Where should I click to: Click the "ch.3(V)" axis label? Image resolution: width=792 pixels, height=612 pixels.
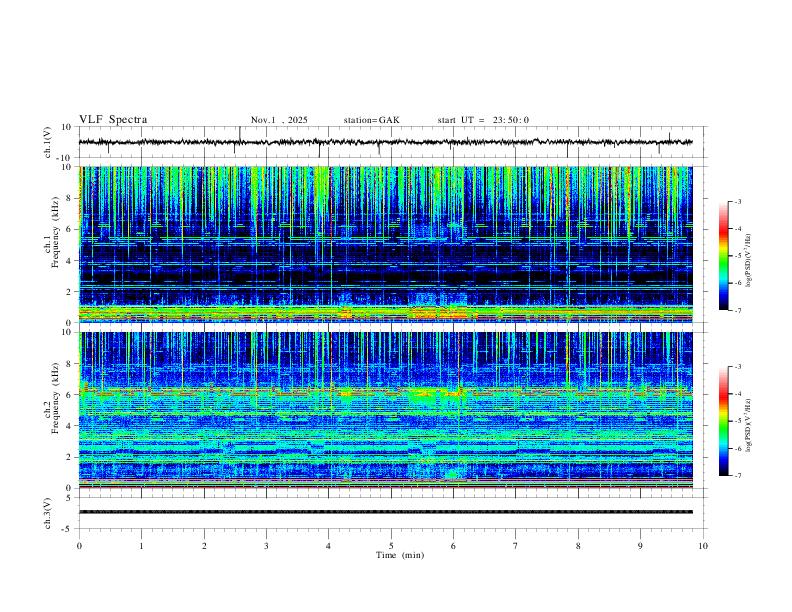[x=48, y=513]
